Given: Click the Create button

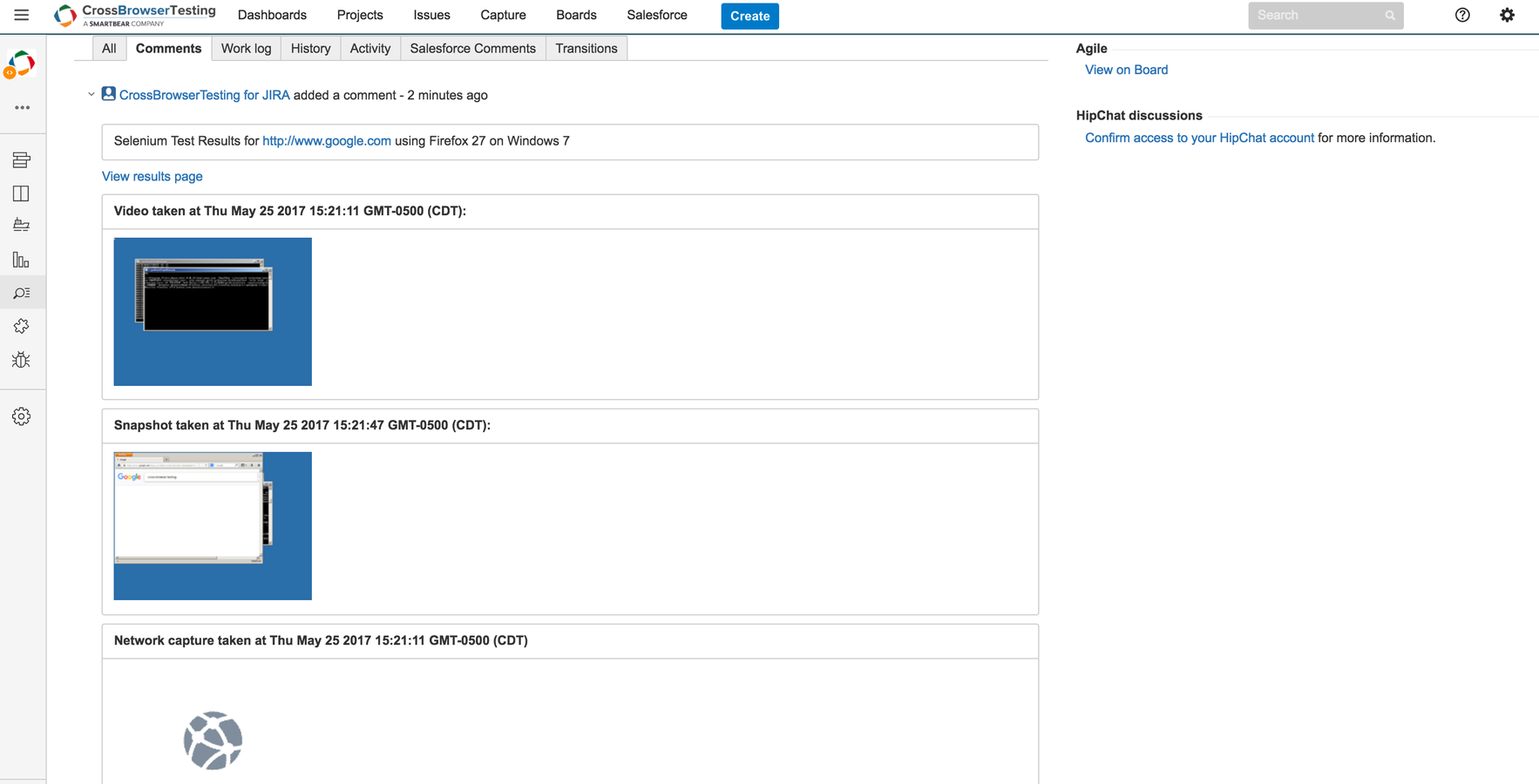Looking at the screenshot, I should coord(749,16).
